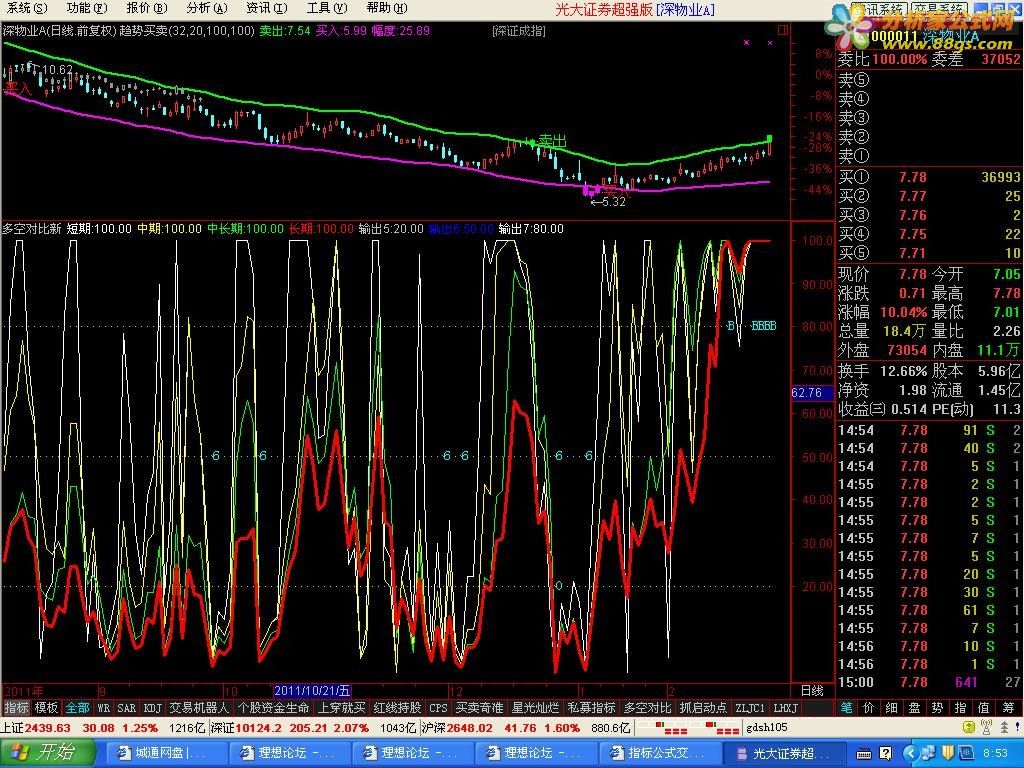
Task: Select the 多空对比 indicator tab
Action: [647, 708]
